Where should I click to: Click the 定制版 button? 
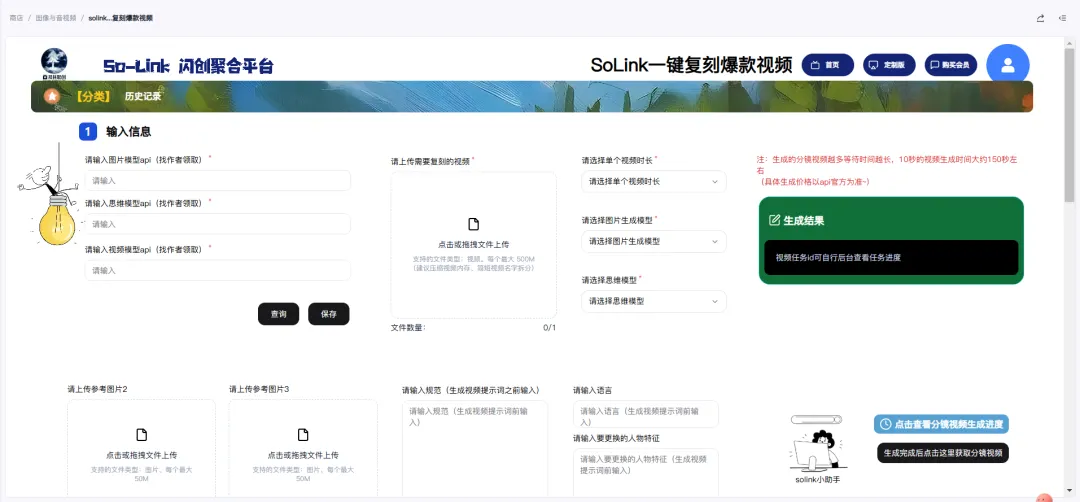pyautogui.click(x=889, y=65)
